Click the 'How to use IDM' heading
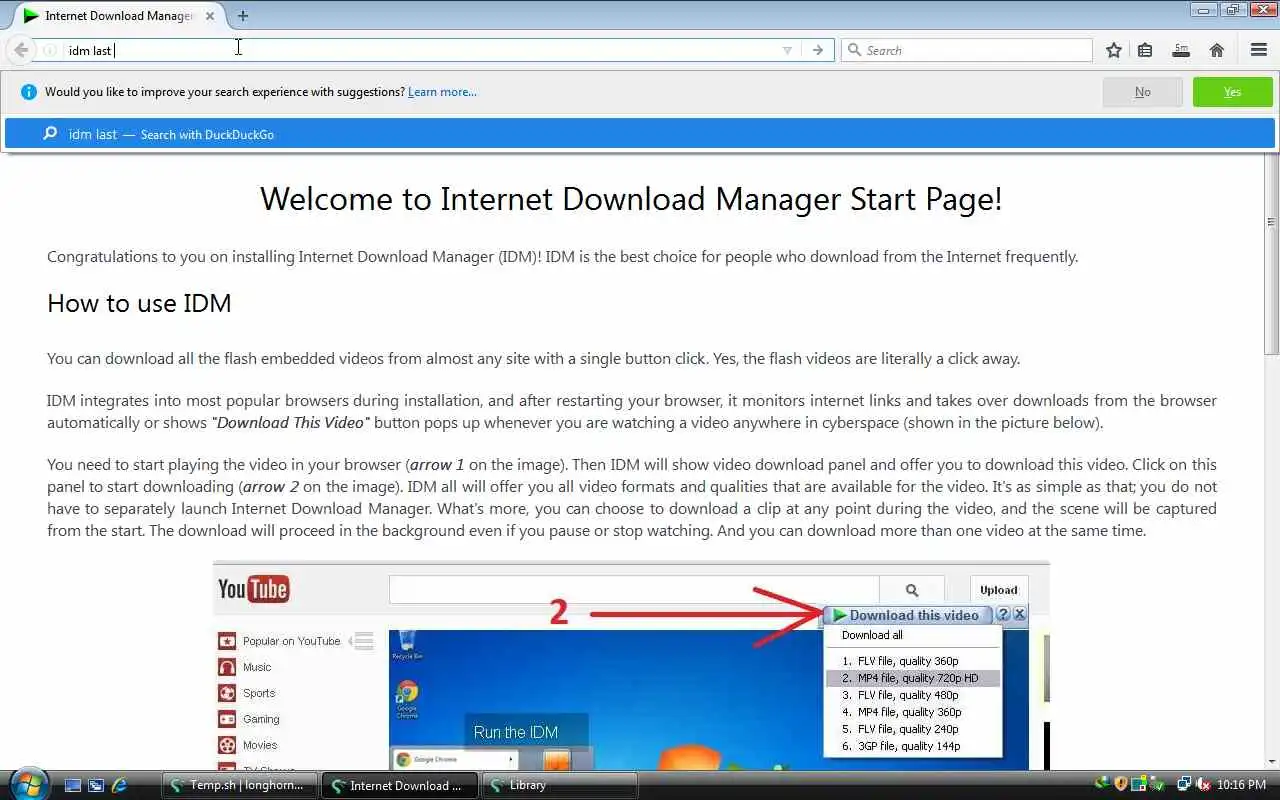This screenshot has height=800, width=1280. (x=139, y=304)
